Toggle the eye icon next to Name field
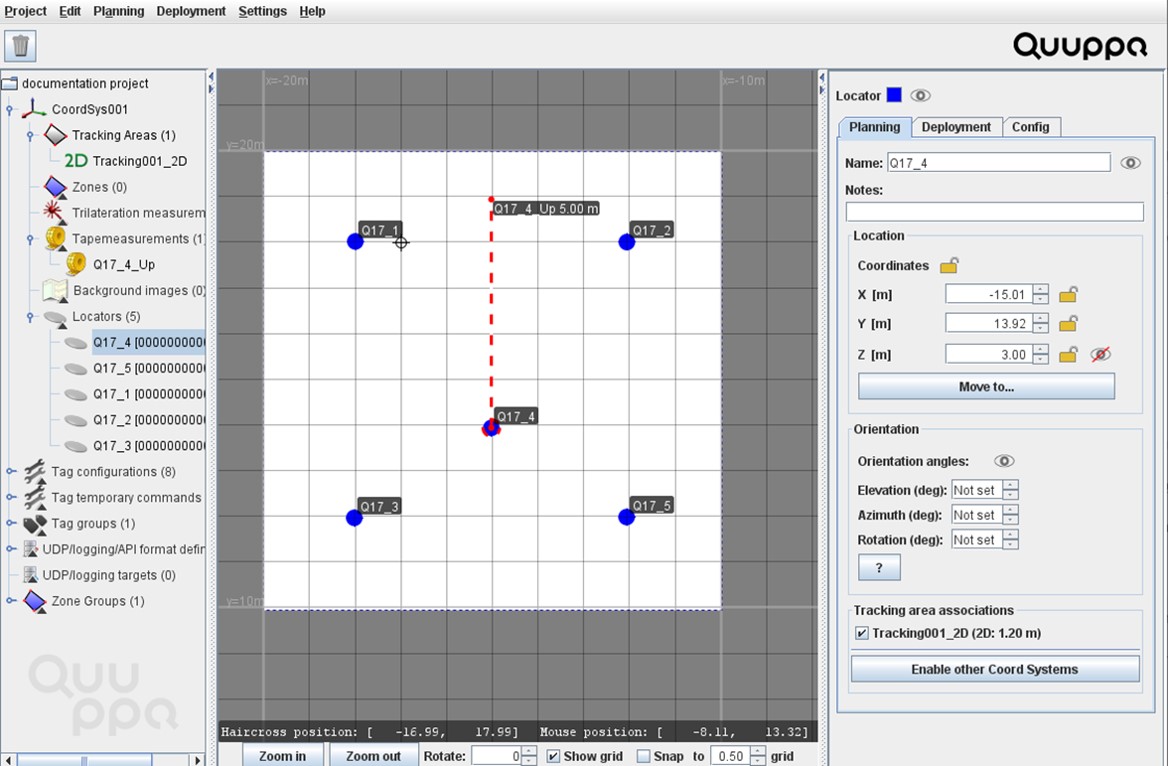This screenshot has height=766, width=1168. [1131, 163]
